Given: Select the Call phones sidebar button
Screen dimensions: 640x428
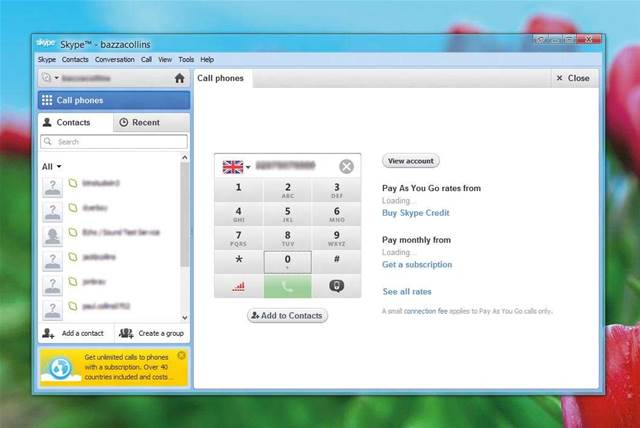Looking at the screenshot, I should [114, 100].
